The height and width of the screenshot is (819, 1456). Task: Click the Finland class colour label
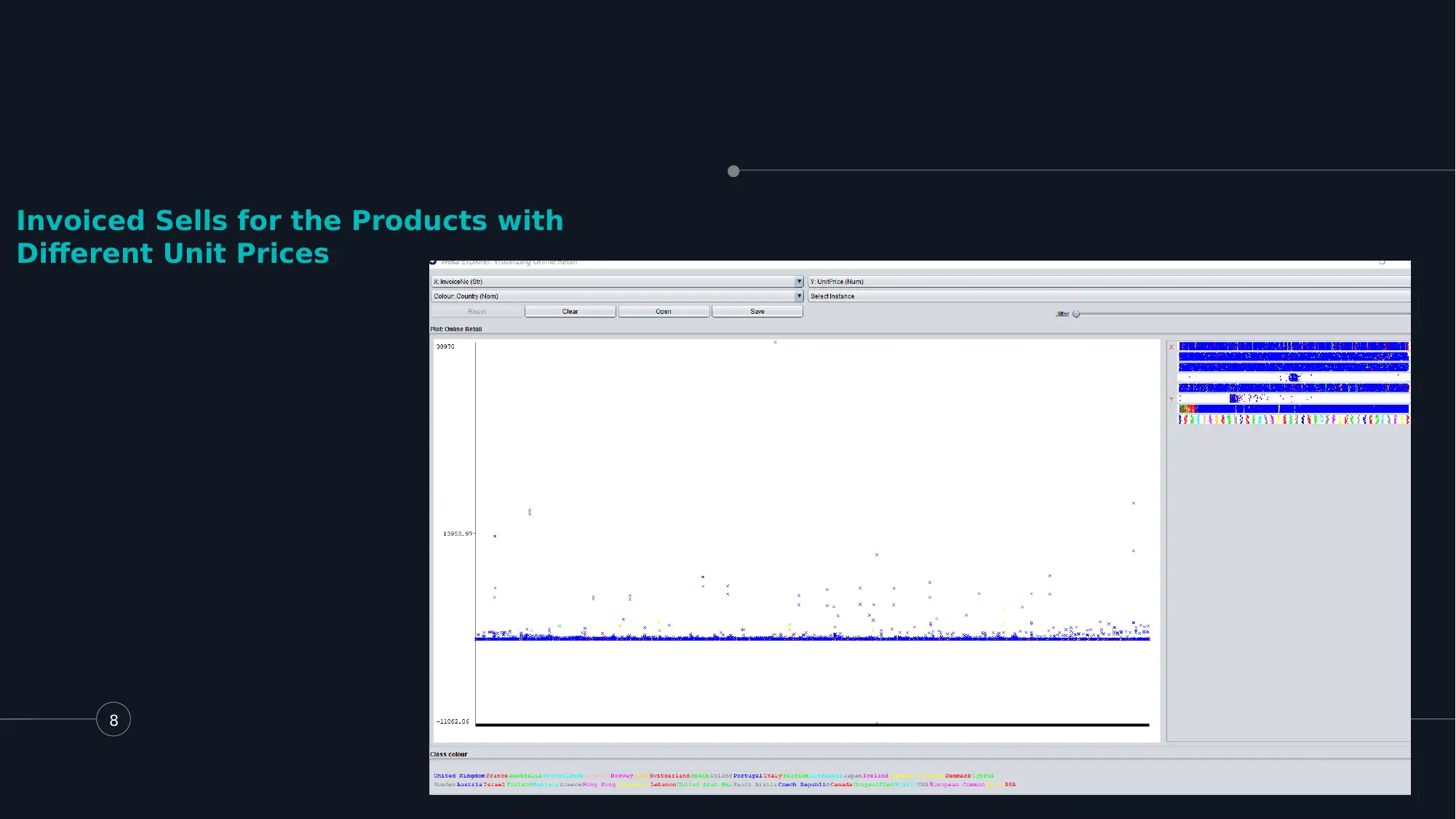519,784
